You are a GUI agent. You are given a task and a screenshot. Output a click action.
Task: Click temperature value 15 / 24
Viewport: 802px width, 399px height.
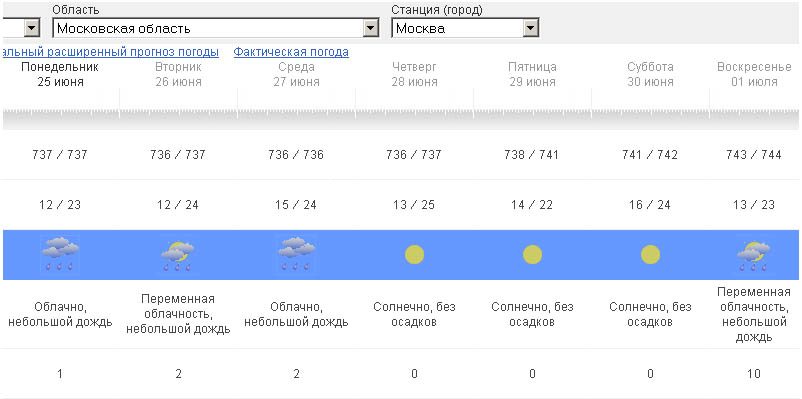click(x=296, y=205)
